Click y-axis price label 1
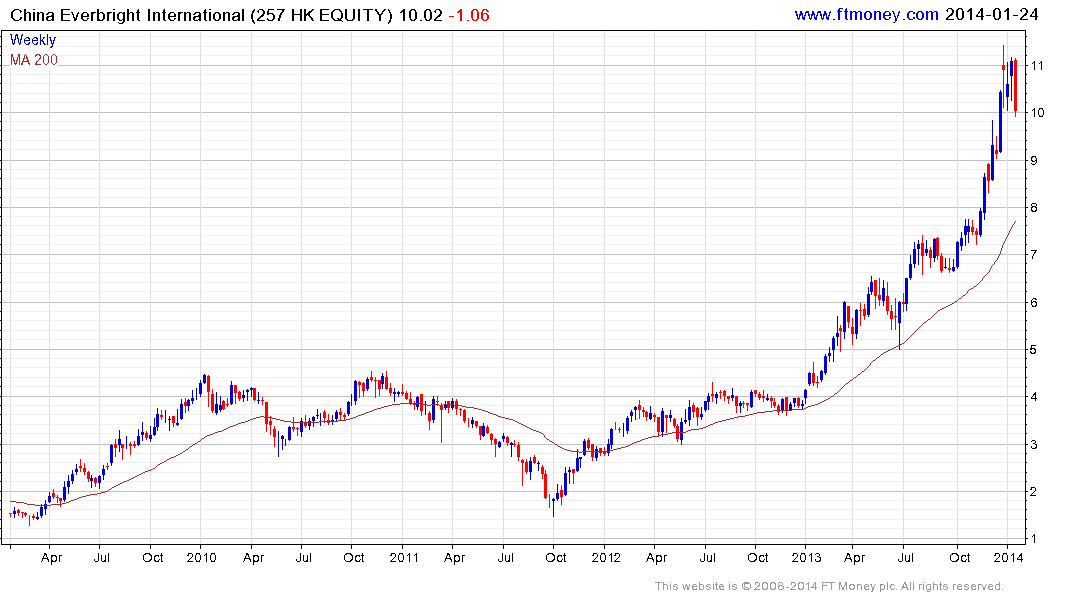This screenshot has height=600, width=1075. (1035, 539)
